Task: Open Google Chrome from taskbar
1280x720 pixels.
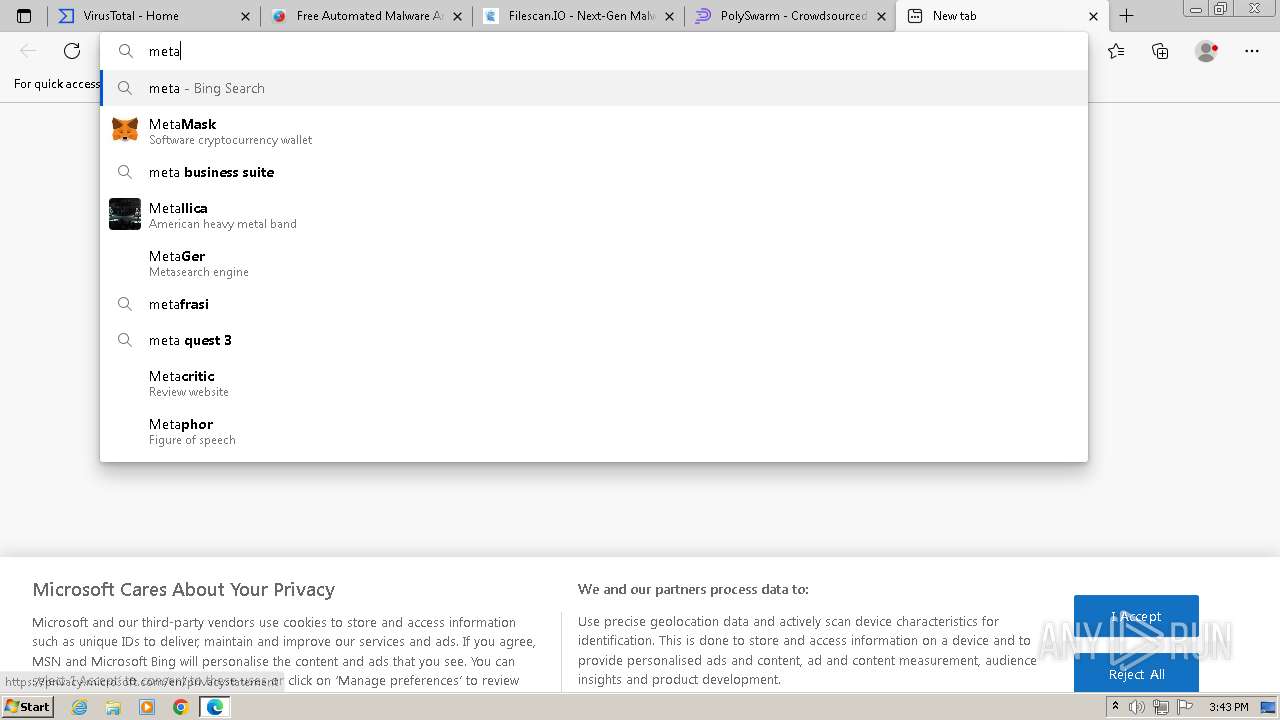Action: click(181, 707)
